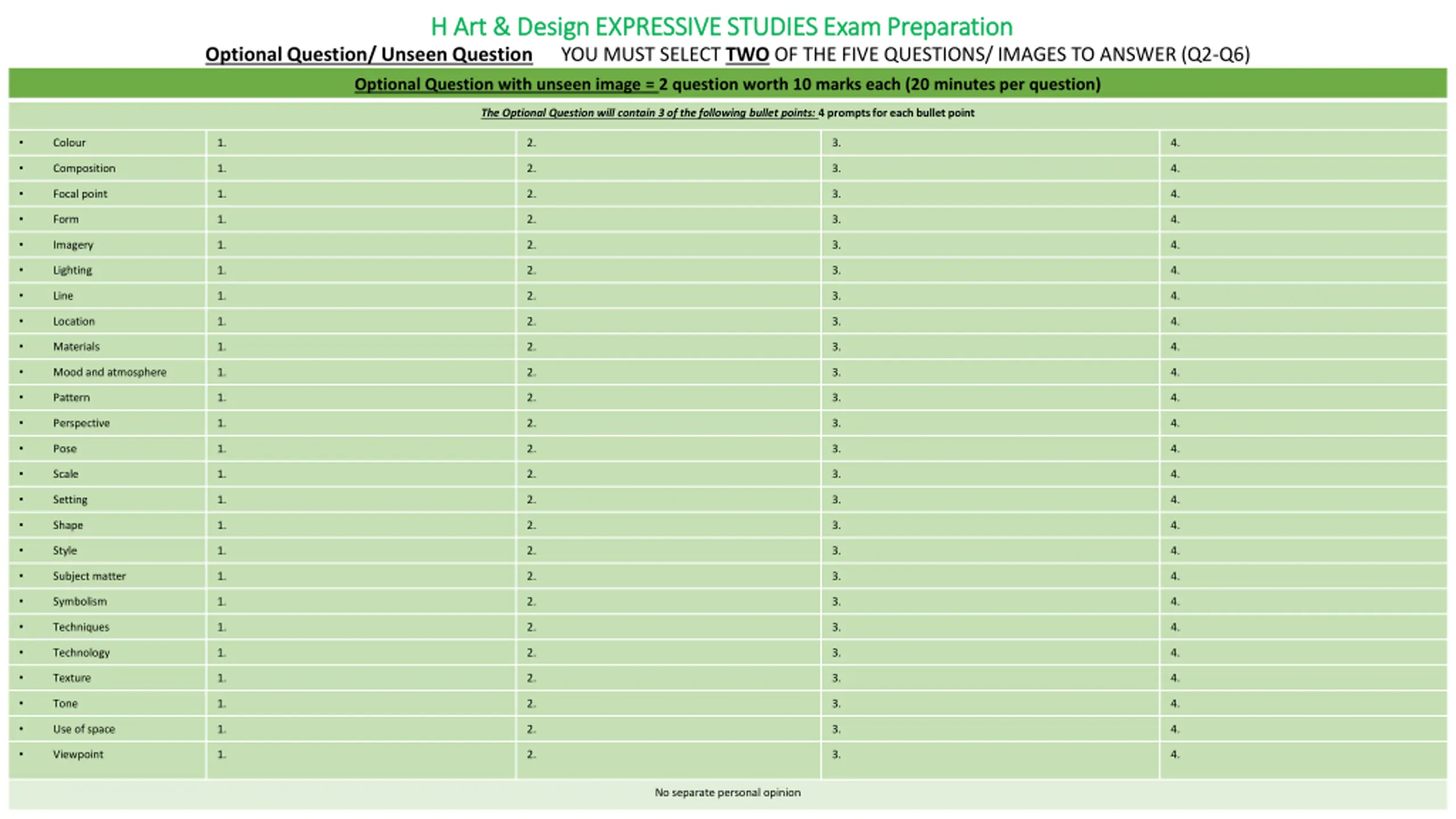Click the 'Focal point' row label
Image resolution: width=1456 pixels, height=819 pixels.
pos(80,194)
